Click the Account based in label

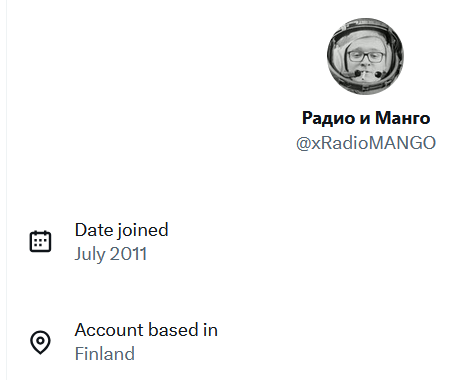pos(146,330)
